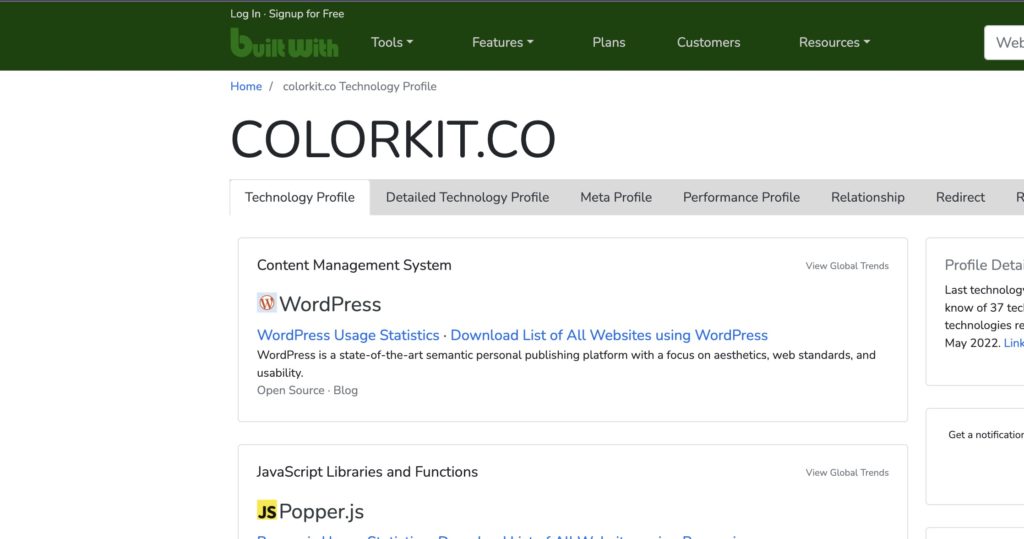Click the website lookup search field
Image resolution: width=1024 pixels, height=539 pixels.
1004,42
